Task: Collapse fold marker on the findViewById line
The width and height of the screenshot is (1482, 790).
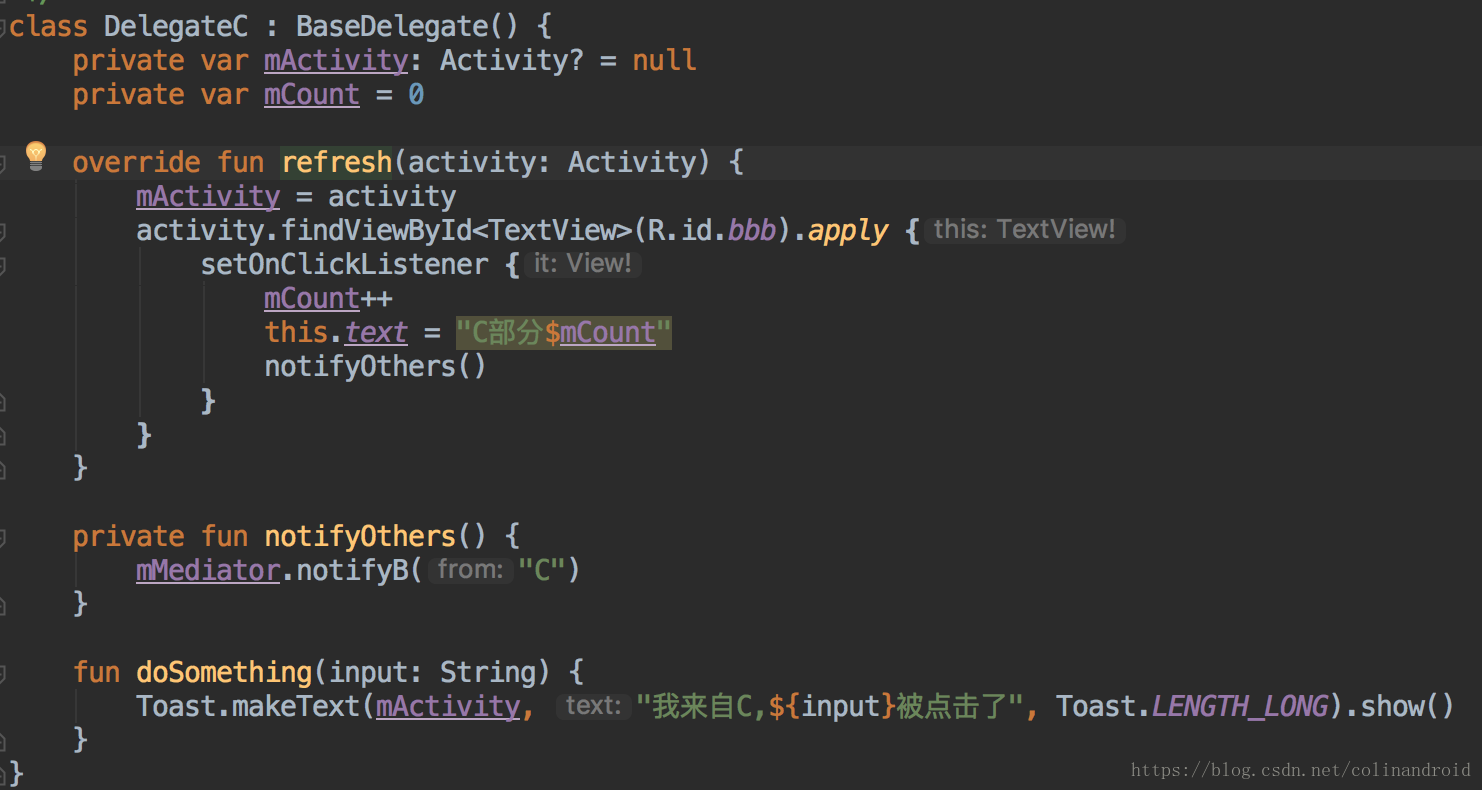Action: click(x=3, y=231)
